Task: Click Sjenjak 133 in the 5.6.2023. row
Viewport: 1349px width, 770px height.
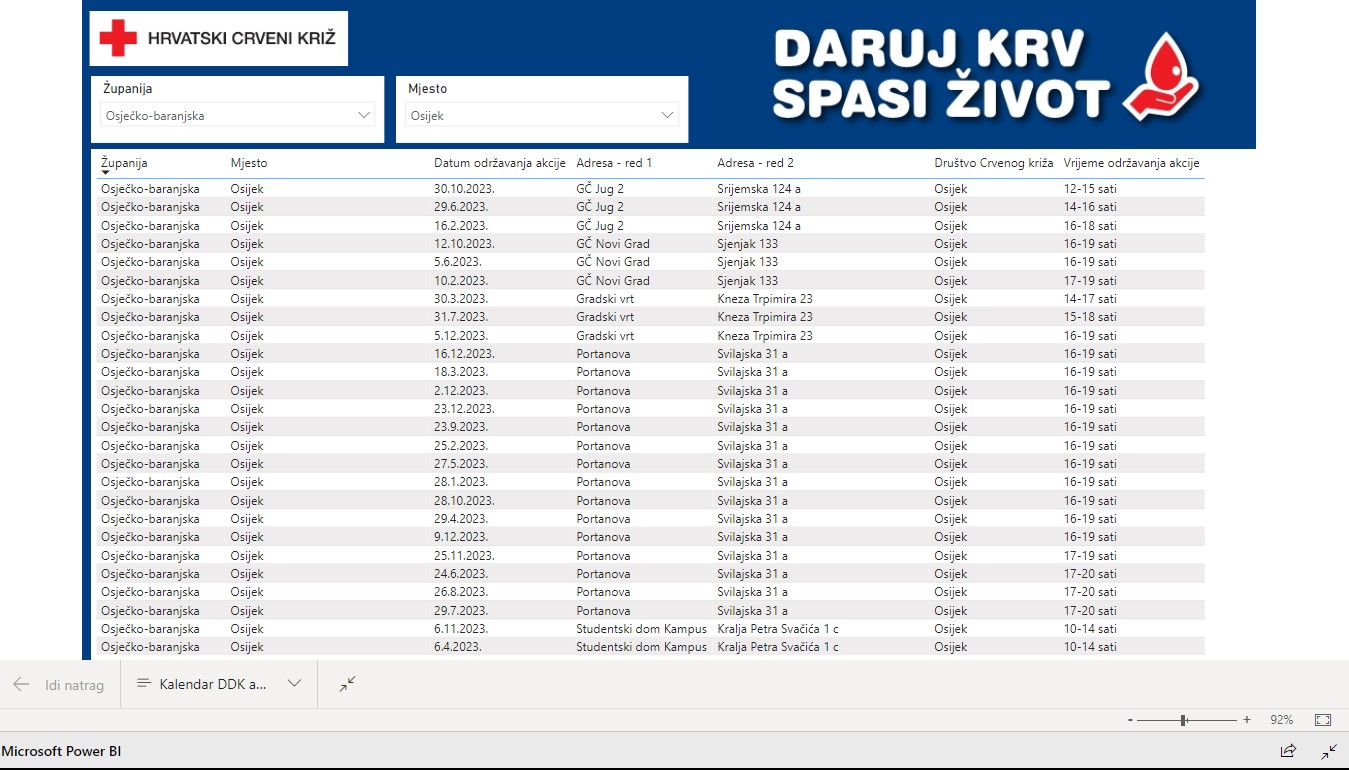Action: (748, 262)
